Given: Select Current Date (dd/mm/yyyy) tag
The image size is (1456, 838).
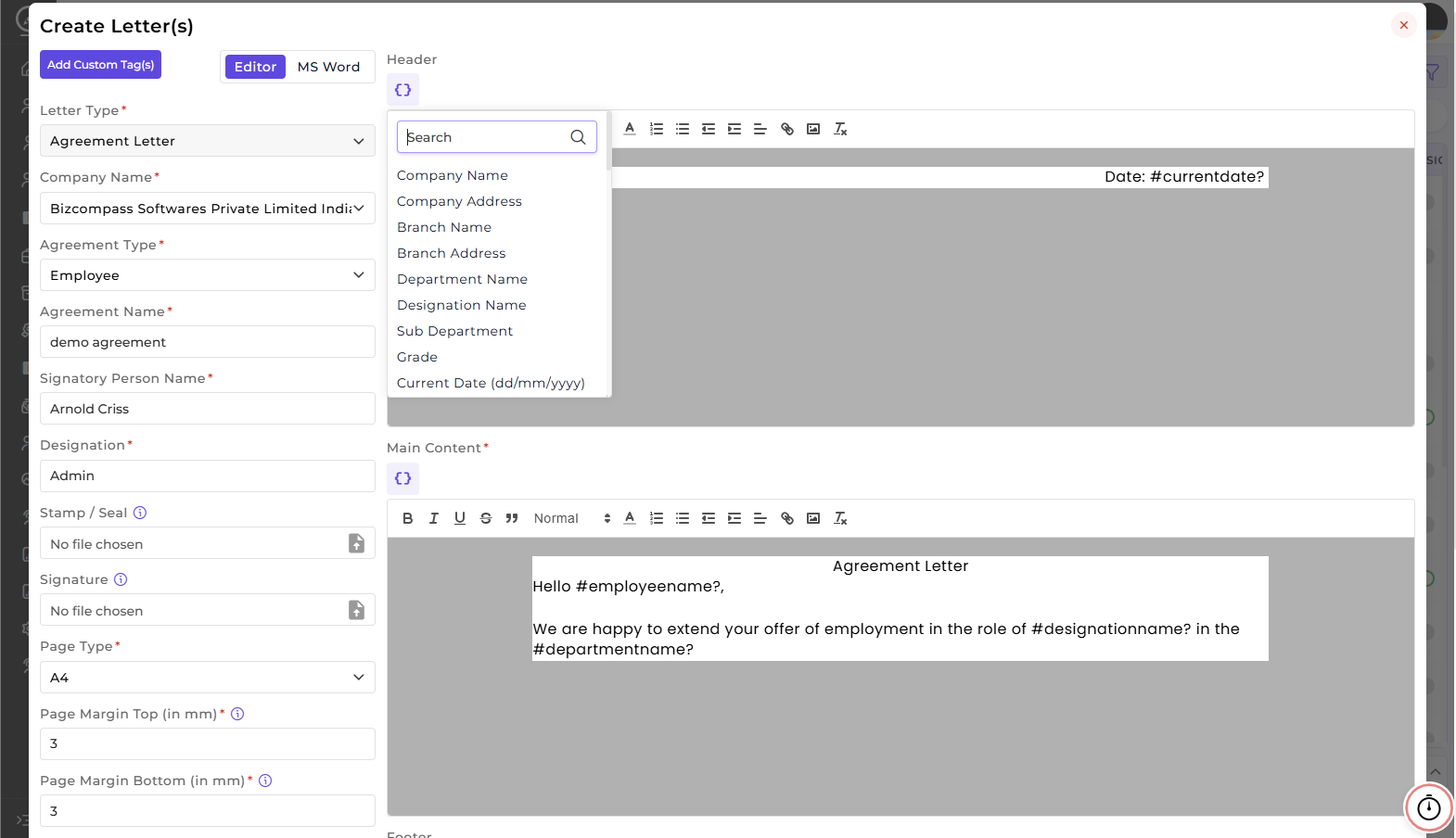Looking at the screenshot, I should point(491,383).
